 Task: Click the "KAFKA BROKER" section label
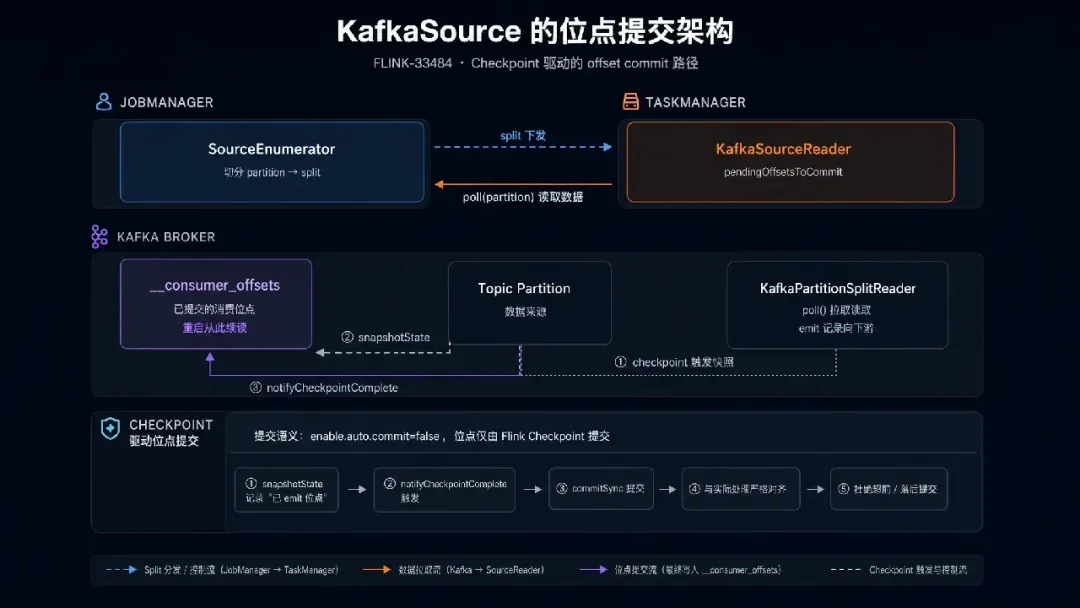(x=166, y=237)
